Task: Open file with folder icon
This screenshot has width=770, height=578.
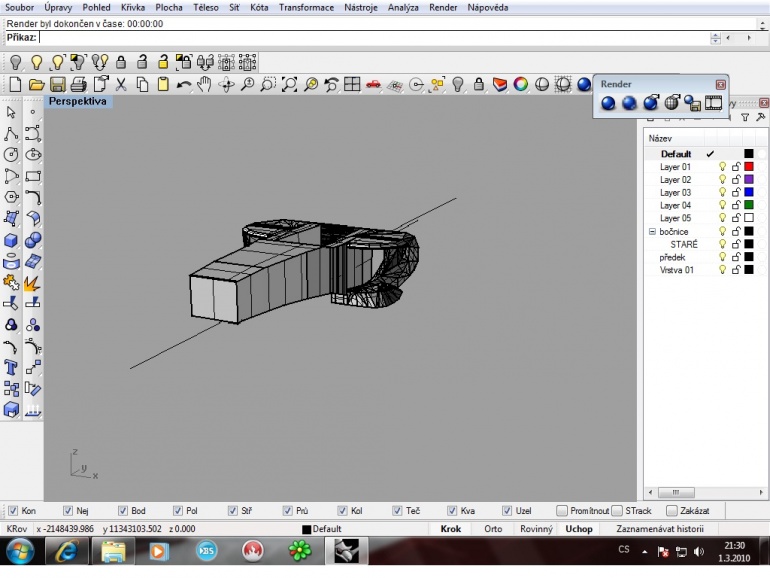Action: pyautogui.click(x=36, y=84)
